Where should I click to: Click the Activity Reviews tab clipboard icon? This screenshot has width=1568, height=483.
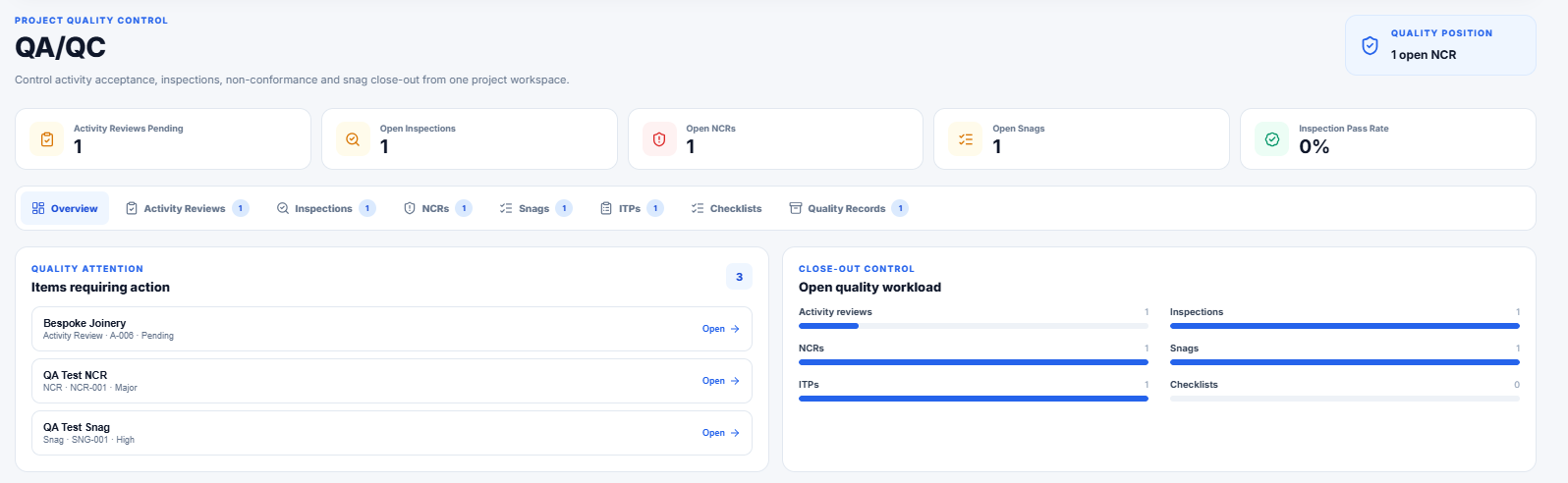click(132, 208)
